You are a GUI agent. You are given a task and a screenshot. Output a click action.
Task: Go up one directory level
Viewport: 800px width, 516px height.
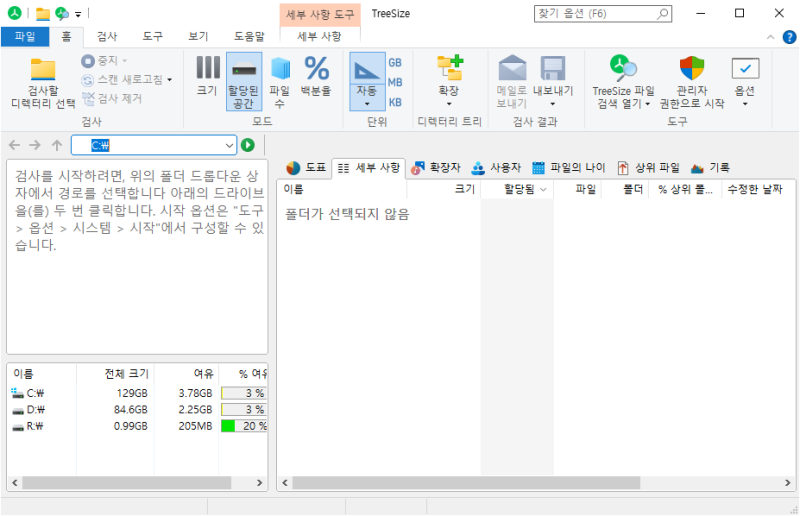pos(57,145)
